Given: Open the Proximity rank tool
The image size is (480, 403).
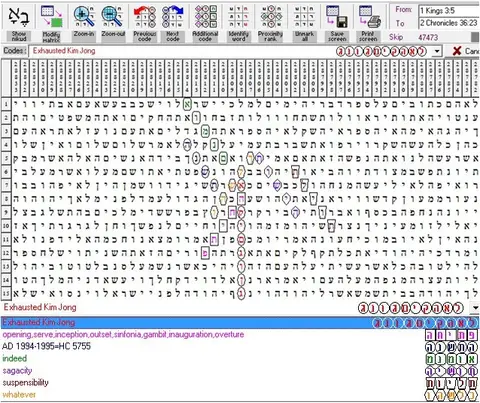Looking at the screenshot, I should point(270,17).
